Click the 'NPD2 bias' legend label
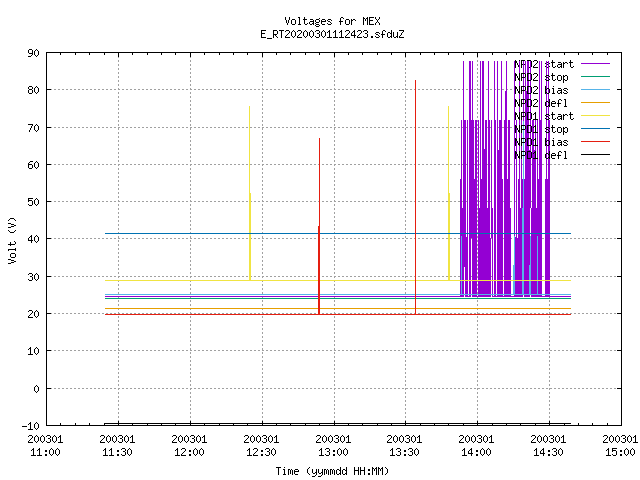The image size is (640, 480). pyautogui.click(x=541, y=90)
